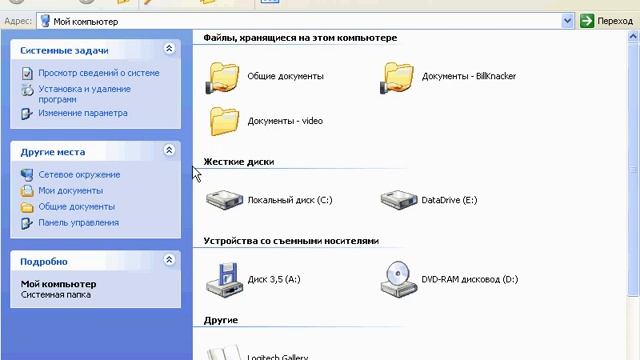Open Просмотр сведений о системе link
Screen dimensions: 640x360
click(x=99, y=73)
